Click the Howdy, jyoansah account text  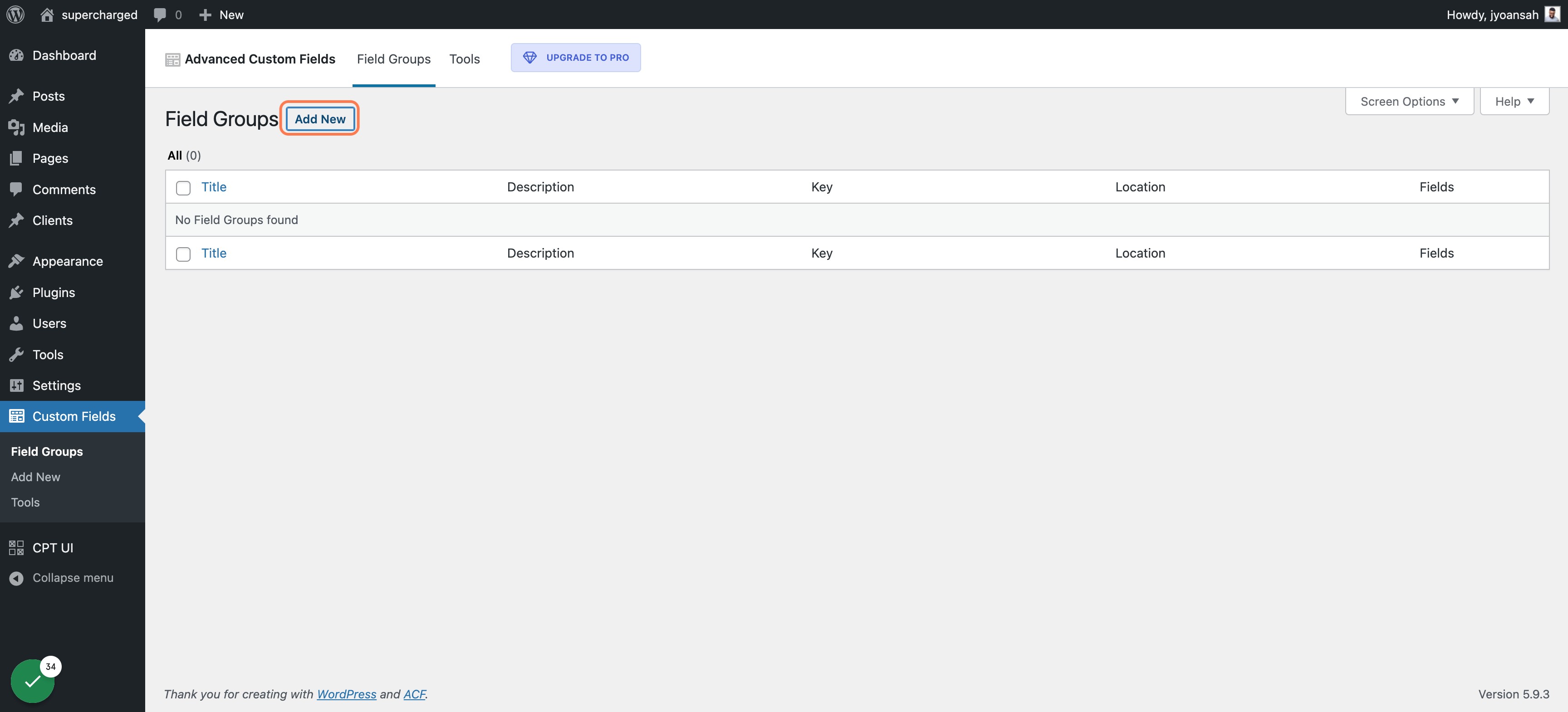click(1493, 15)
